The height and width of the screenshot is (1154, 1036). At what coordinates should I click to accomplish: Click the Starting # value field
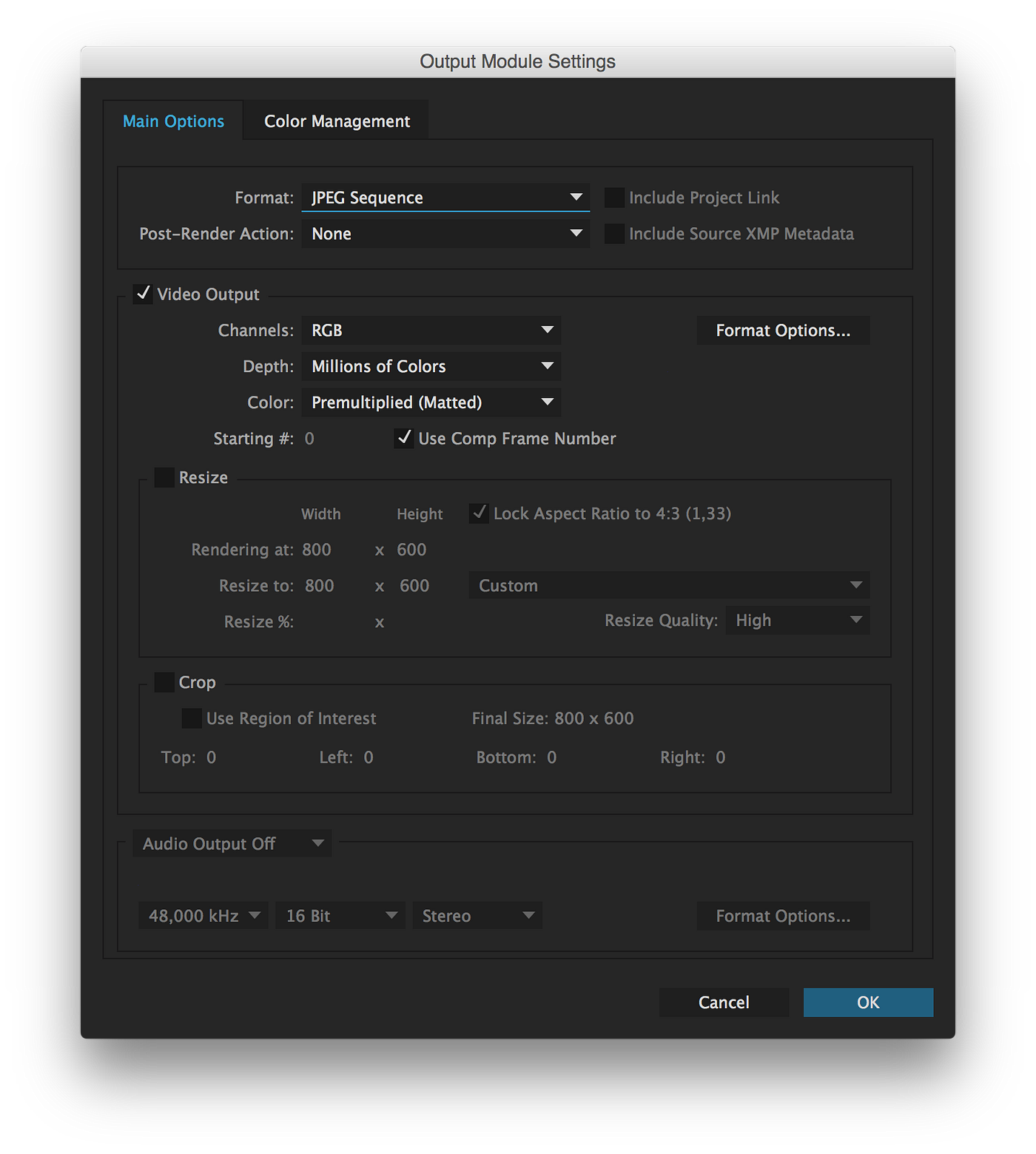point(309,439)
